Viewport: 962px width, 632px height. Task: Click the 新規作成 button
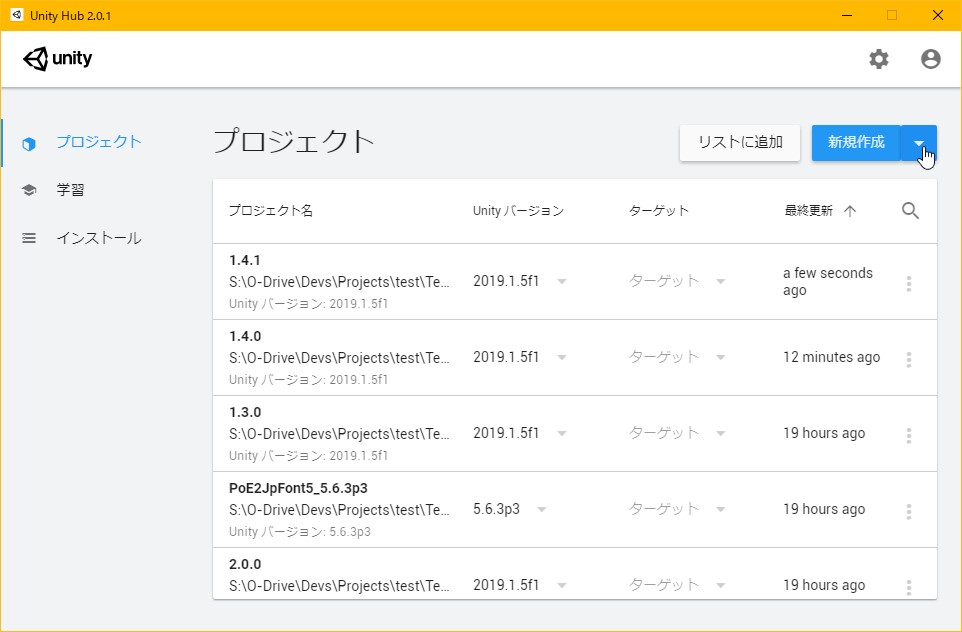[856, 143]
